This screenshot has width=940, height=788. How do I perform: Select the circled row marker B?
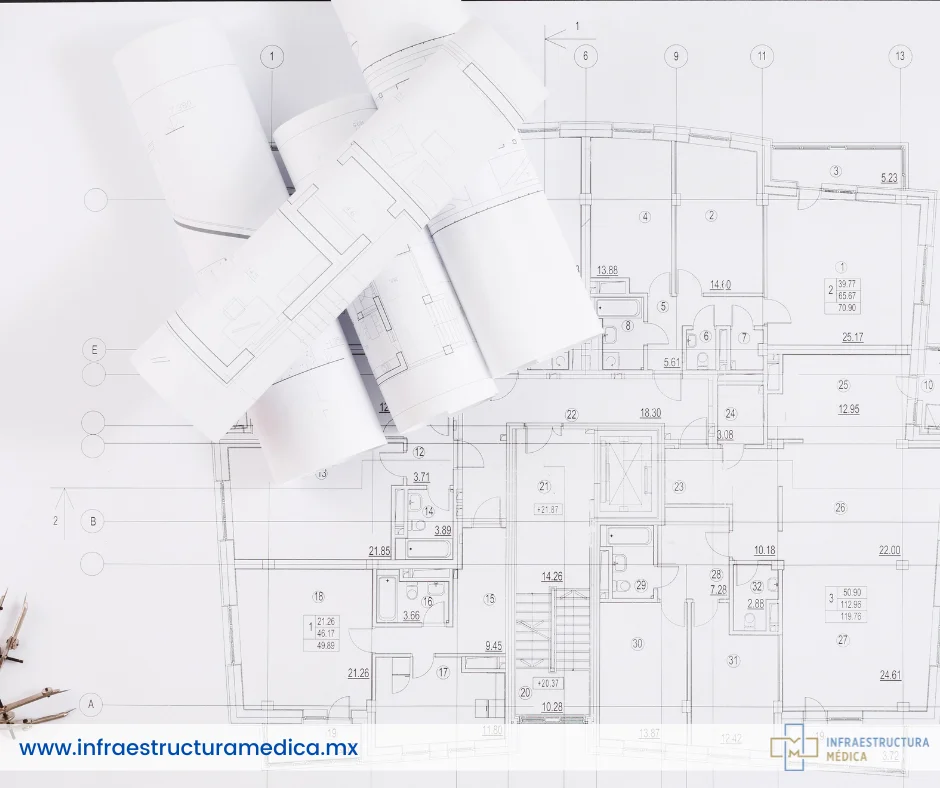click(93, 521)
